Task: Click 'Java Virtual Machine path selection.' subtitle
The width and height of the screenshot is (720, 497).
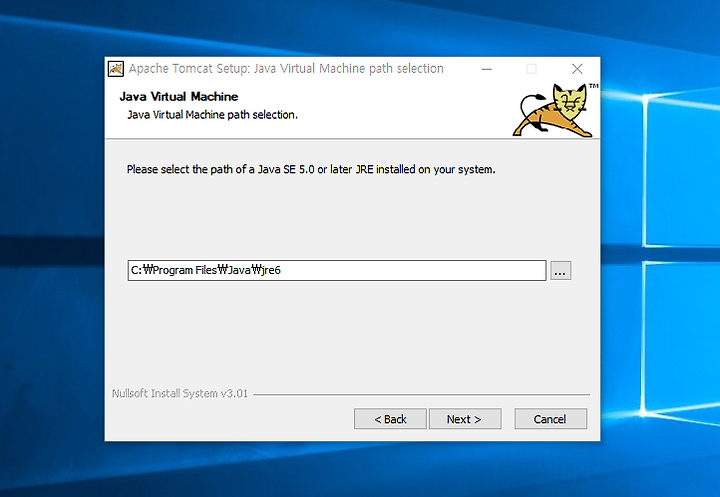Action: [212, 115]
